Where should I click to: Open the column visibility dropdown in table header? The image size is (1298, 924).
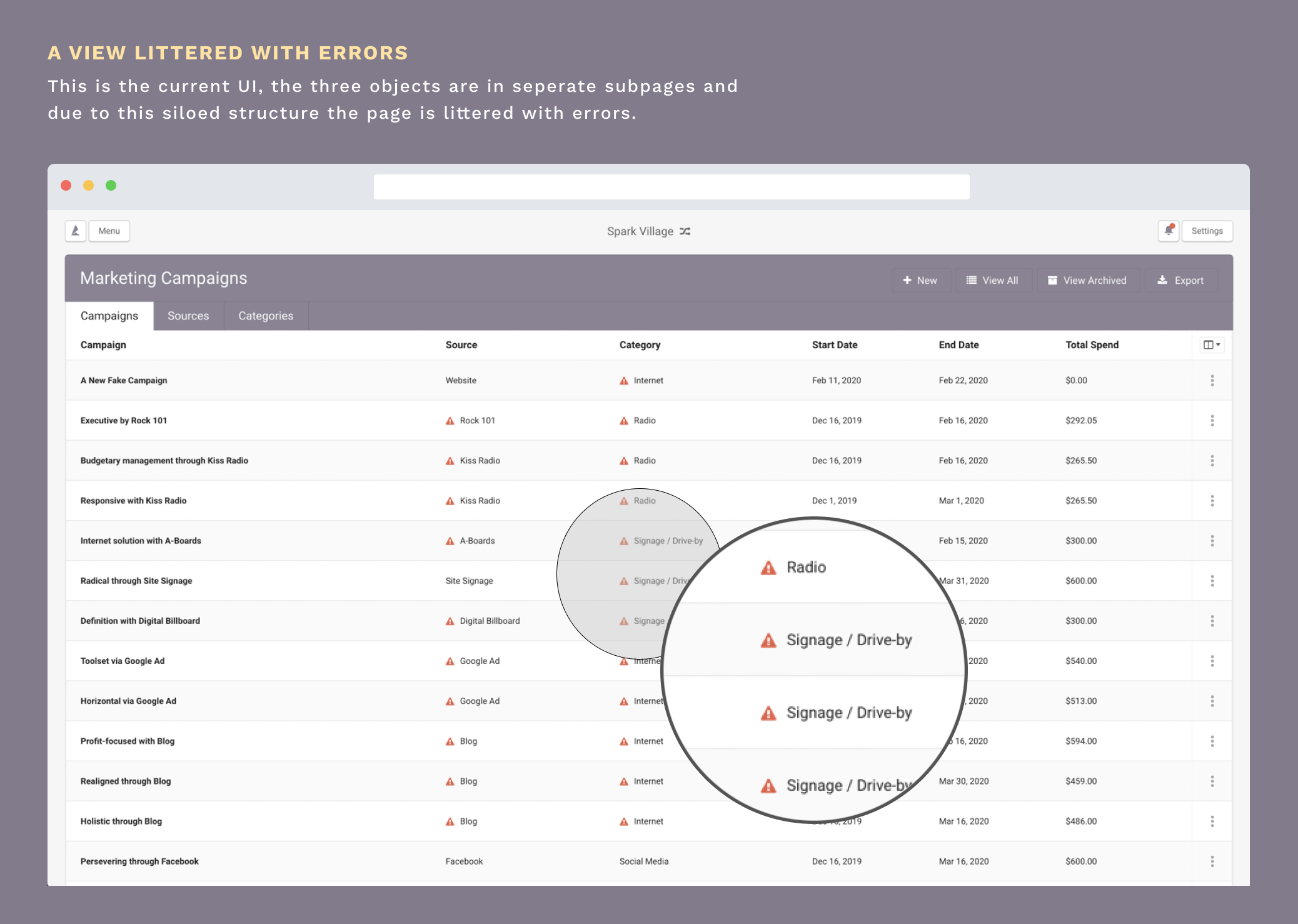[x=1211, y=344]
